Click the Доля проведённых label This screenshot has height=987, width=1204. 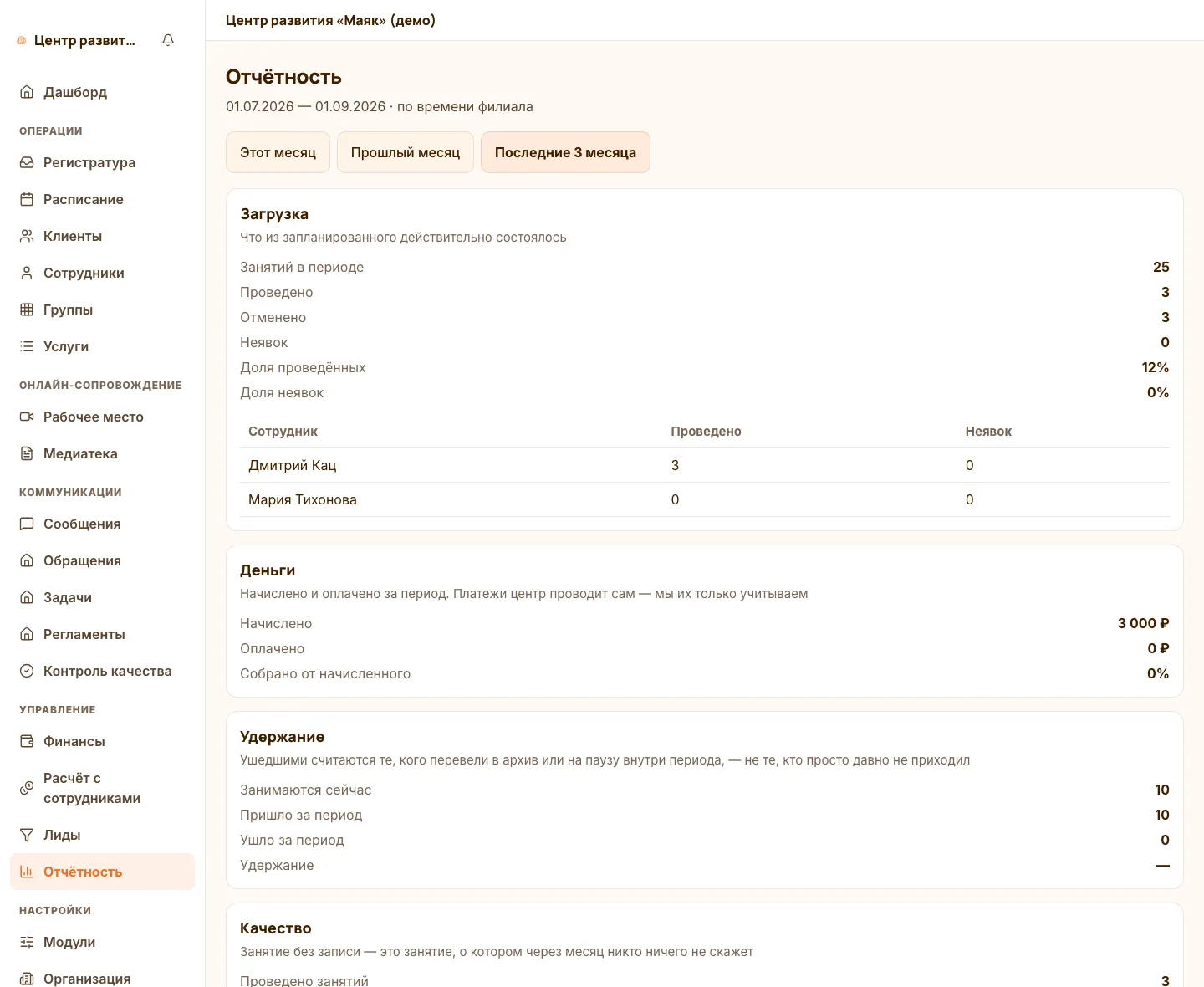303,368
